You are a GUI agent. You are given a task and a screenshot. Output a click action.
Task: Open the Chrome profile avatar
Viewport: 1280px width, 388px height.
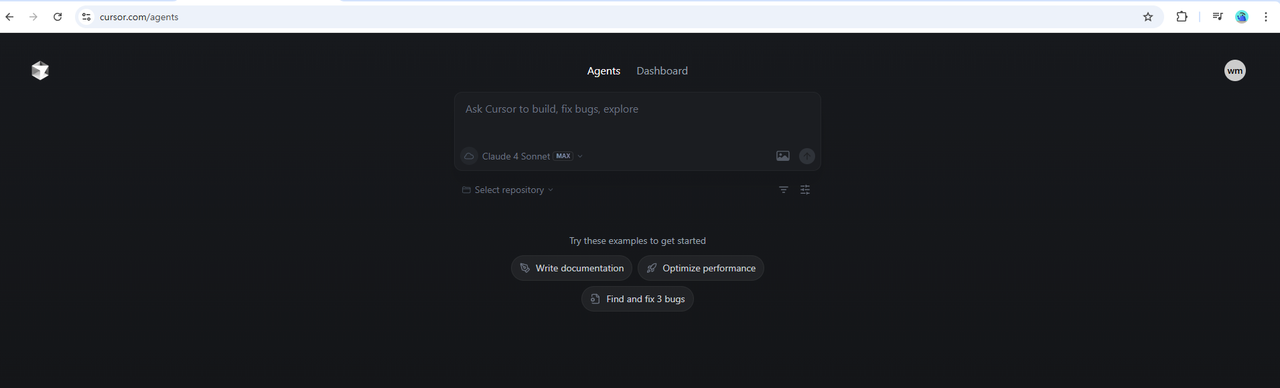coord(1242,17)
